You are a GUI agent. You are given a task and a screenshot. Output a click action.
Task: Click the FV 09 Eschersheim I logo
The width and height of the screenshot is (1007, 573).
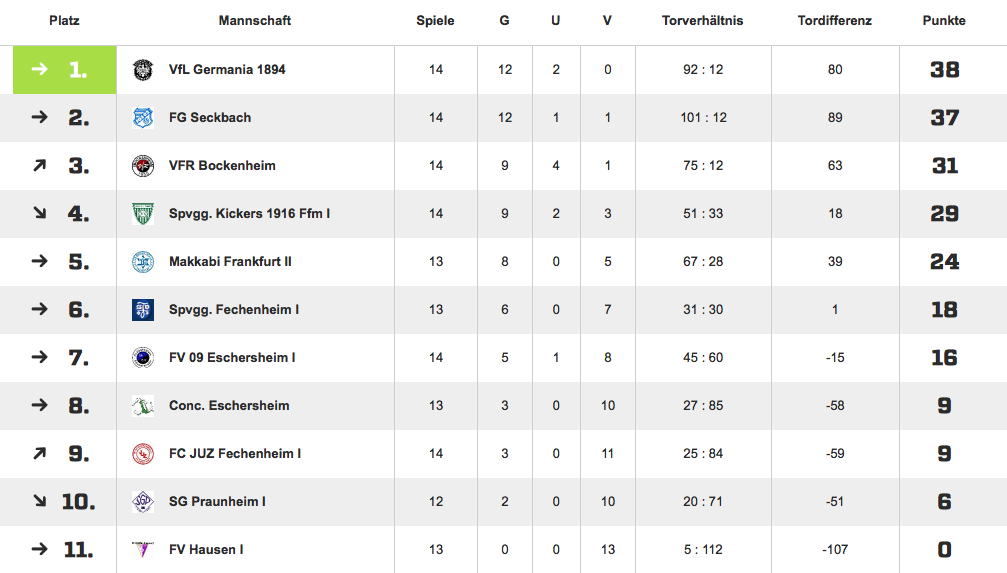[x=143, y=357]
